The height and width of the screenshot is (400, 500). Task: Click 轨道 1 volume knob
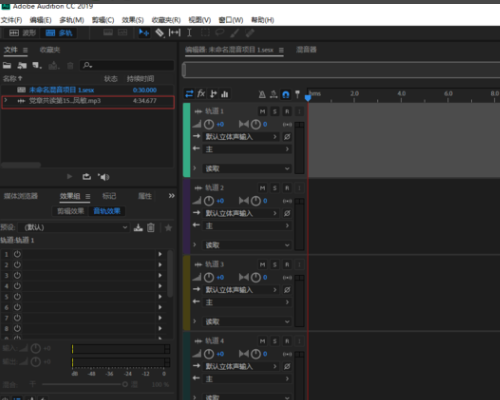(x=209, y=124)
